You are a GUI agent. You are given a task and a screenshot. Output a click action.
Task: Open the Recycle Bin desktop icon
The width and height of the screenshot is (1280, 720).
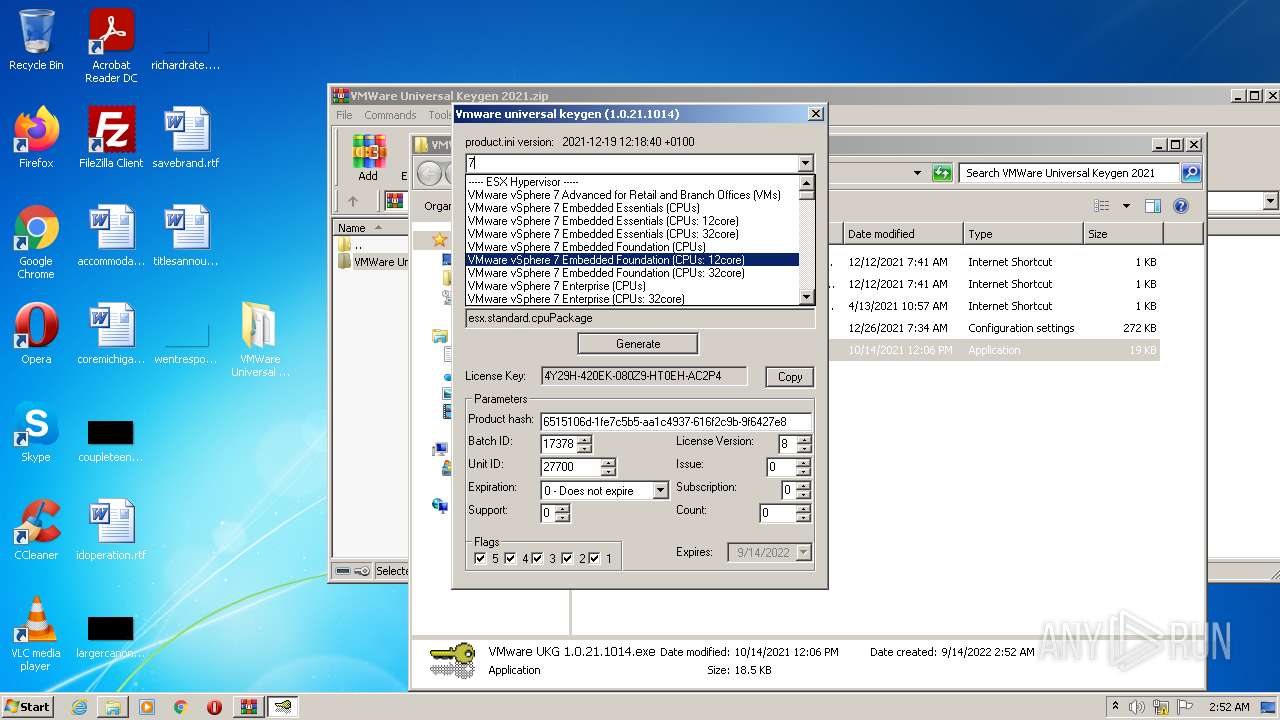coord(36,40)
